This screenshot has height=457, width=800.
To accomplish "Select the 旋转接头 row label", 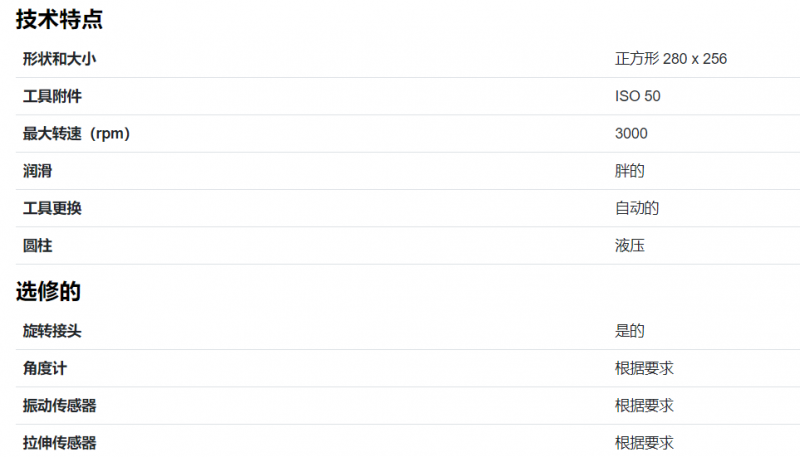I will (x=52, y=331).
